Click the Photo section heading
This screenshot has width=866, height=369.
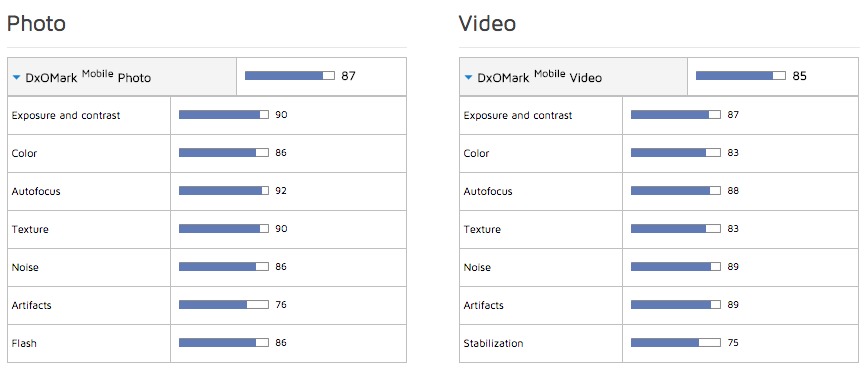[36, 23]
